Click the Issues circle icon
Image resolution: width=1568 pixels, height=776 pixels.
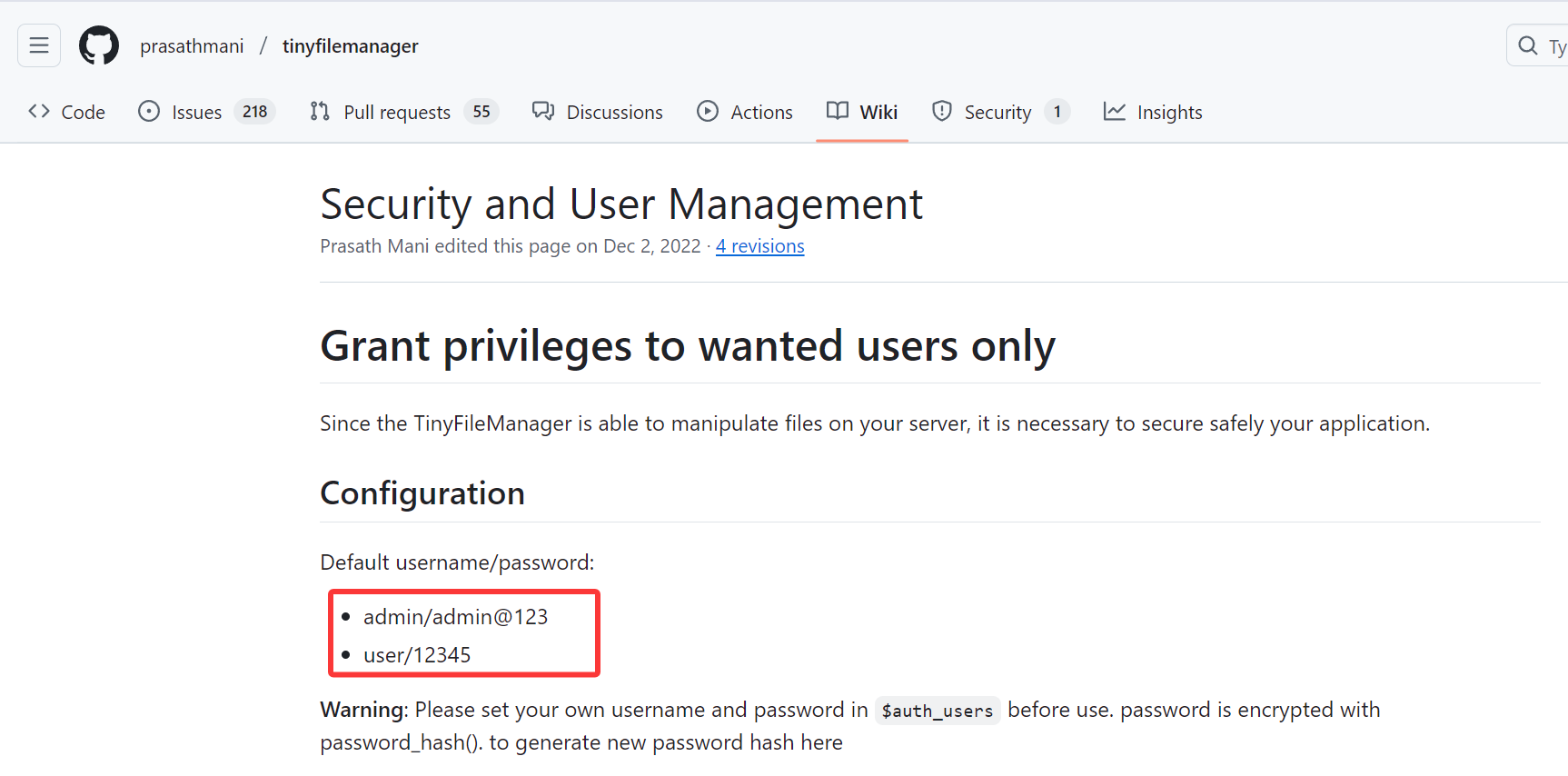click(x=149, y=112)
